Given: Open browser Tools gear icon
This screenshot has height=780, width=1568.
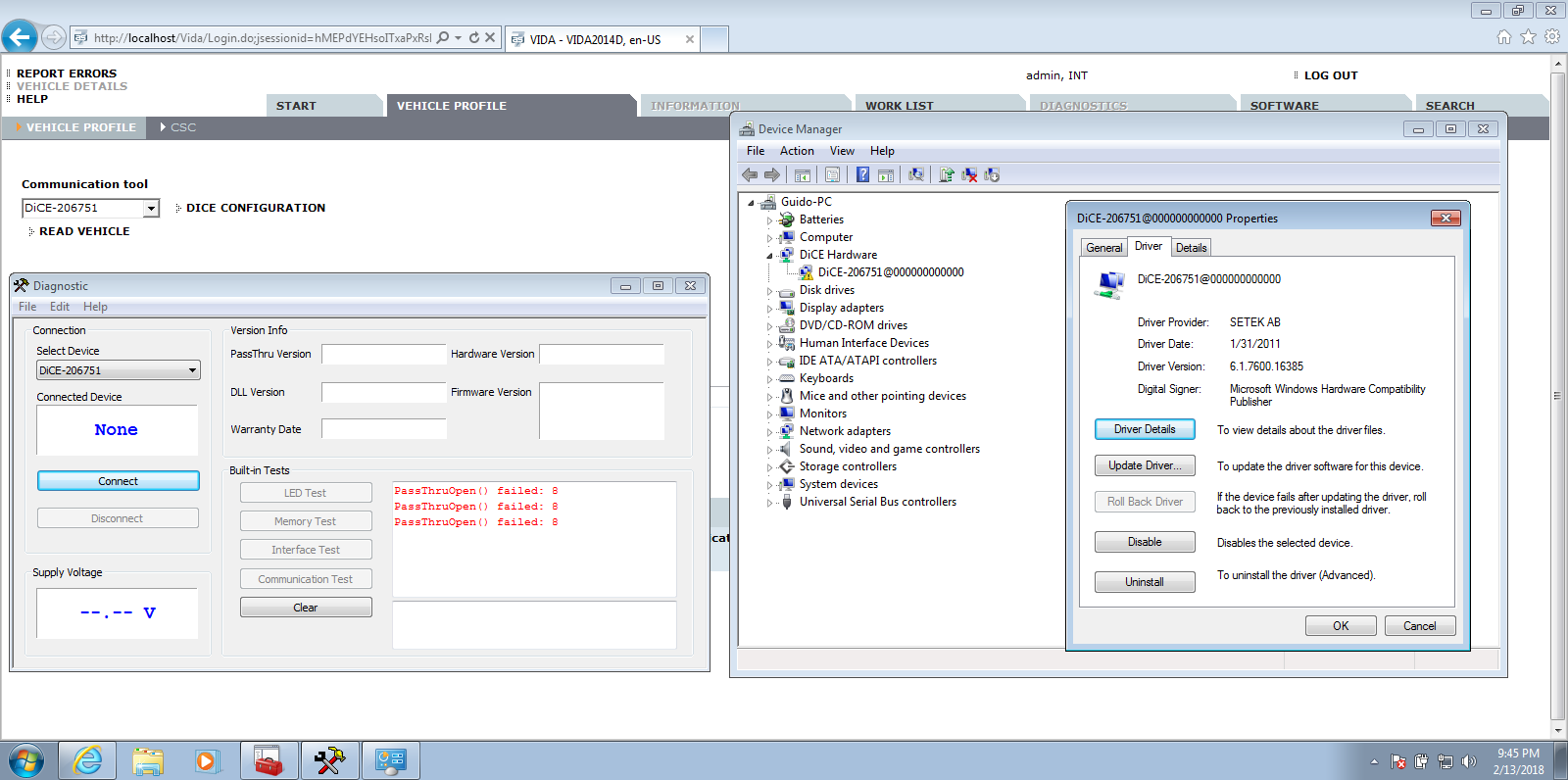Looking at the screenshot, I should pos(1552,37).
